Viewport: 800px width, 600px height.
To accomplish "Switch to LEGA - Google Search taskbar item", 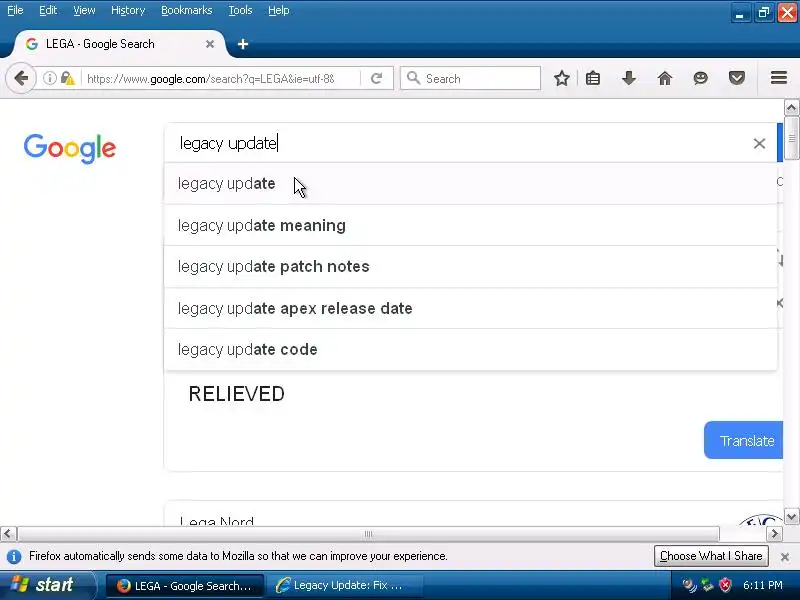I will tap(185, 586).
